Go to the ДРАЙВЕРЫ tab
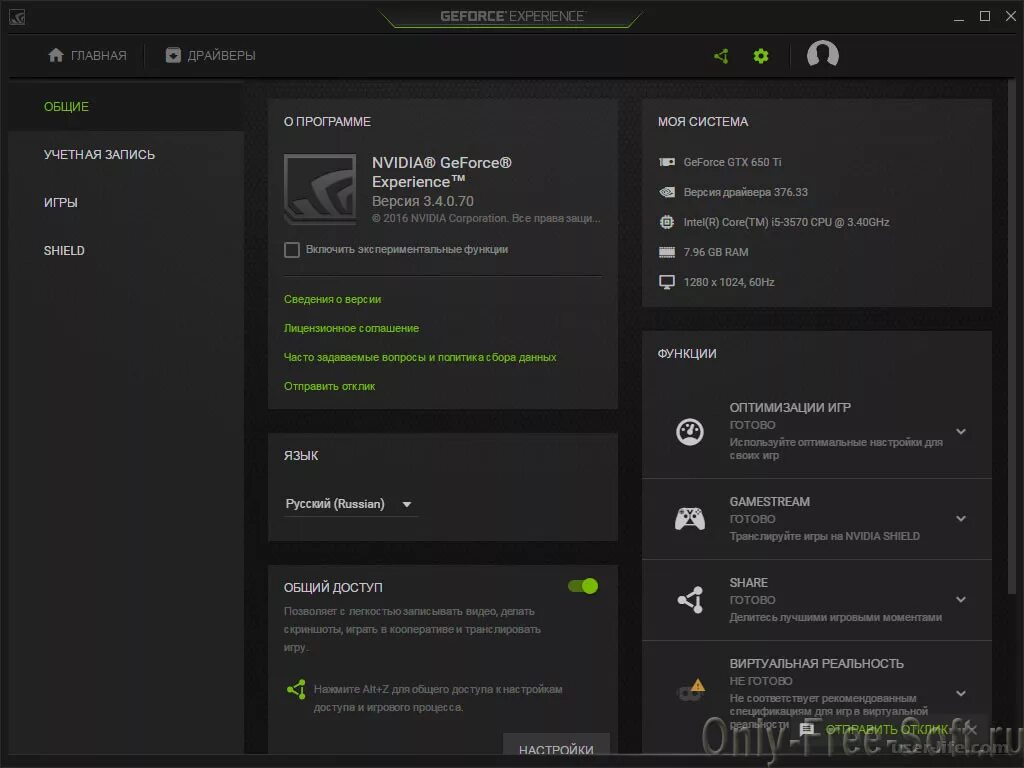 point(210,56)
